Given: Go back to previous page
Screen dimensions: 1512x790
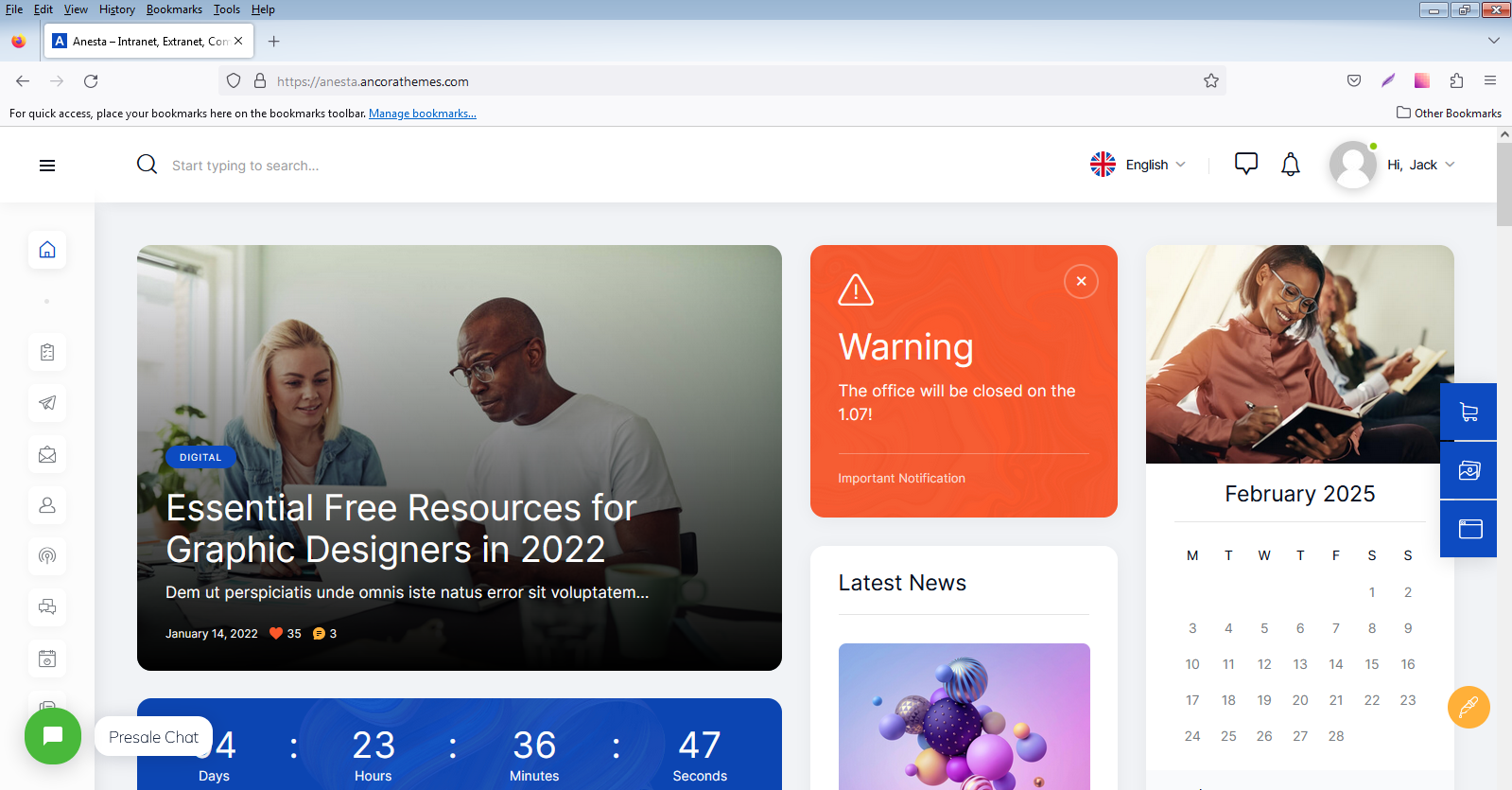Looking at the screenshot, I should coord(23,81).
